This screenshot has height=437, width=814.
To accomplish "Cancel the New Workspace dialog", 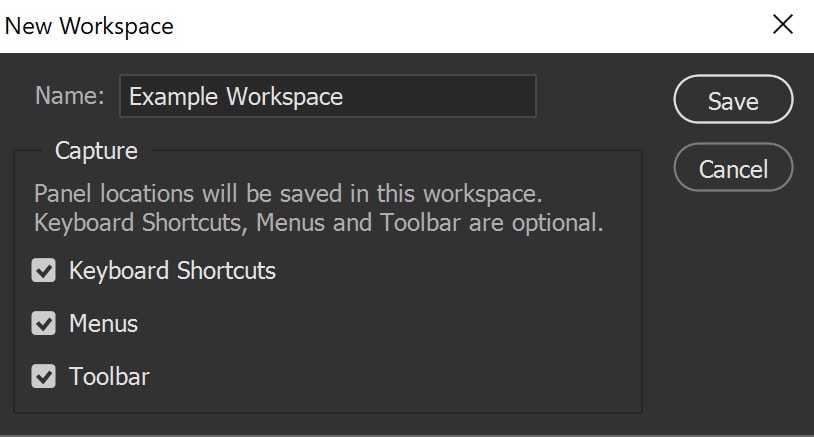I will 733,169.
